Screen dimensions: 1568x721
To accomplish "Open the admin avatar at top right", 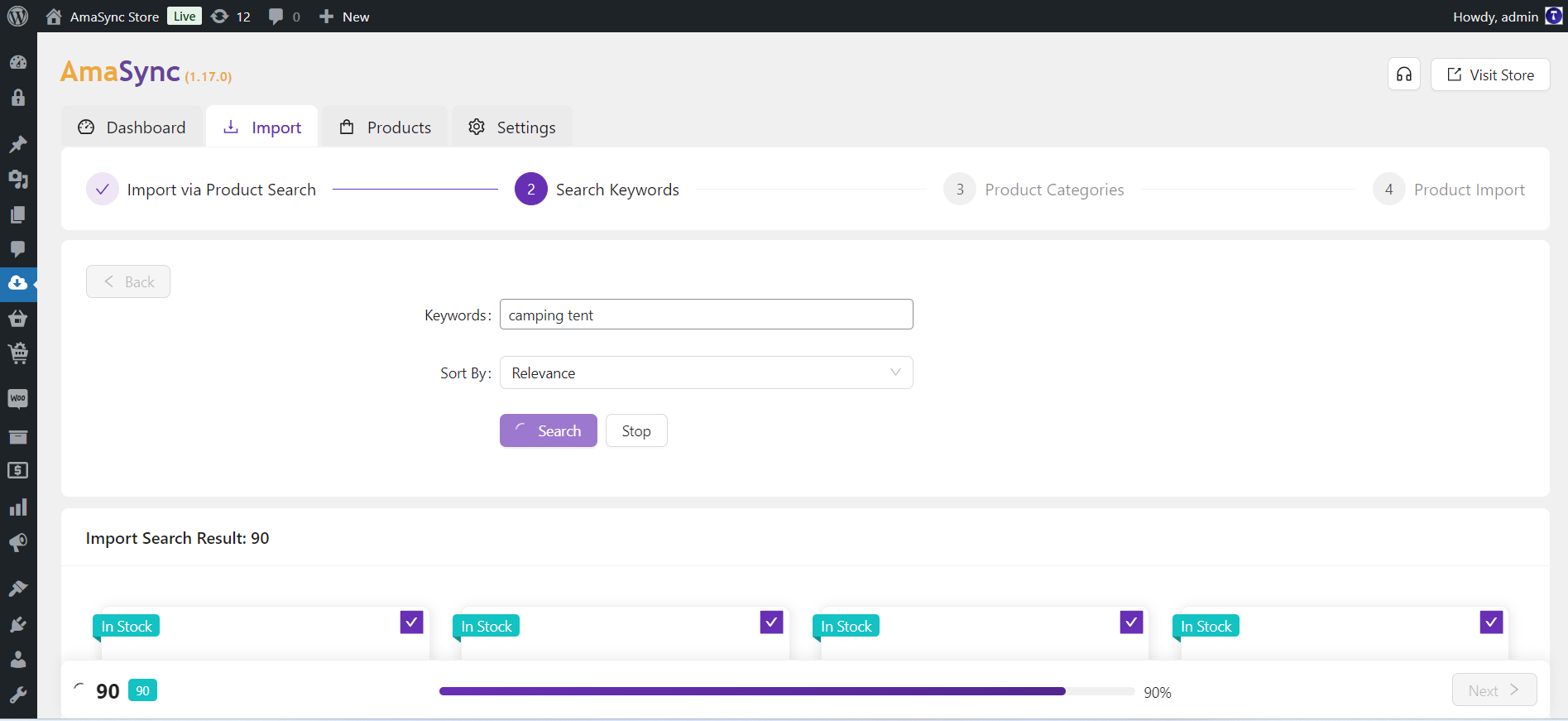I will click(1554, 17).
